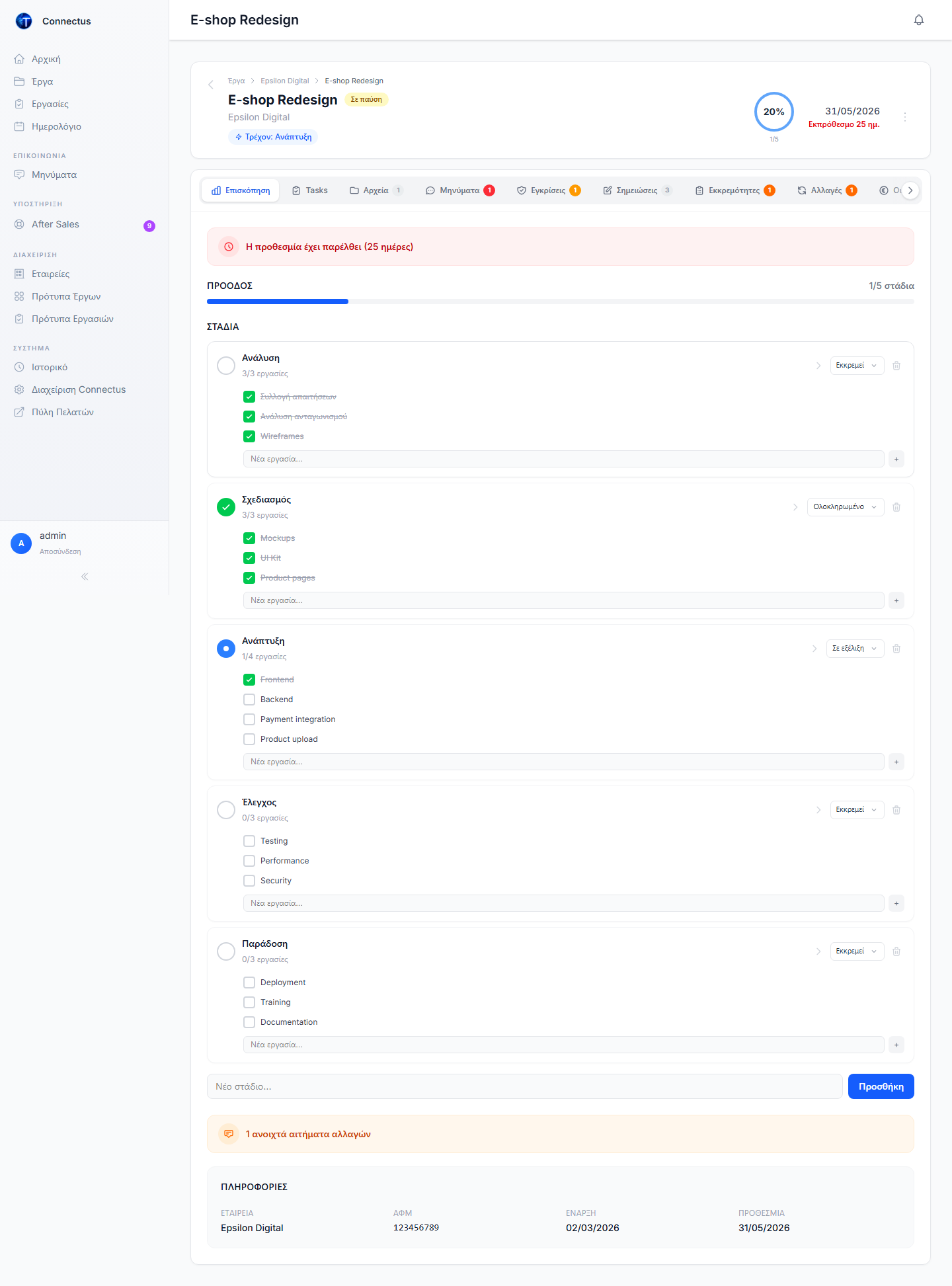Screen dimensions: 952x1286
Task: Open the project three-dot options menu
Action: [905, 116]
